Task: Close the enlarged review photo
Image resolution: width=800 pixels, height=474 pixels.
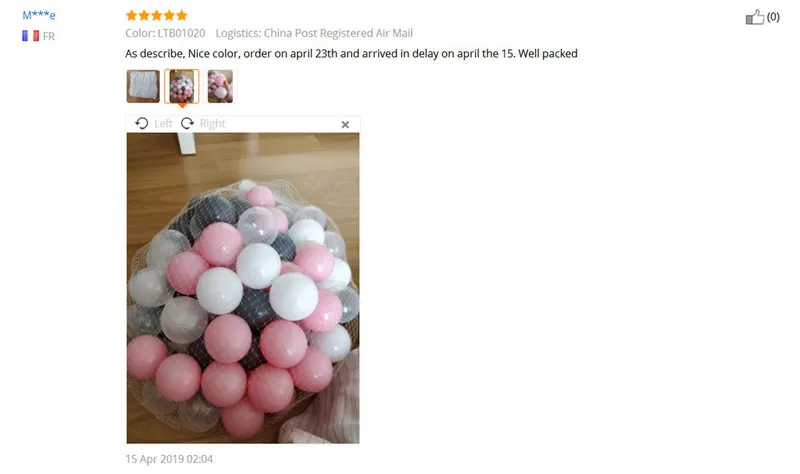Action: (345, 124)
